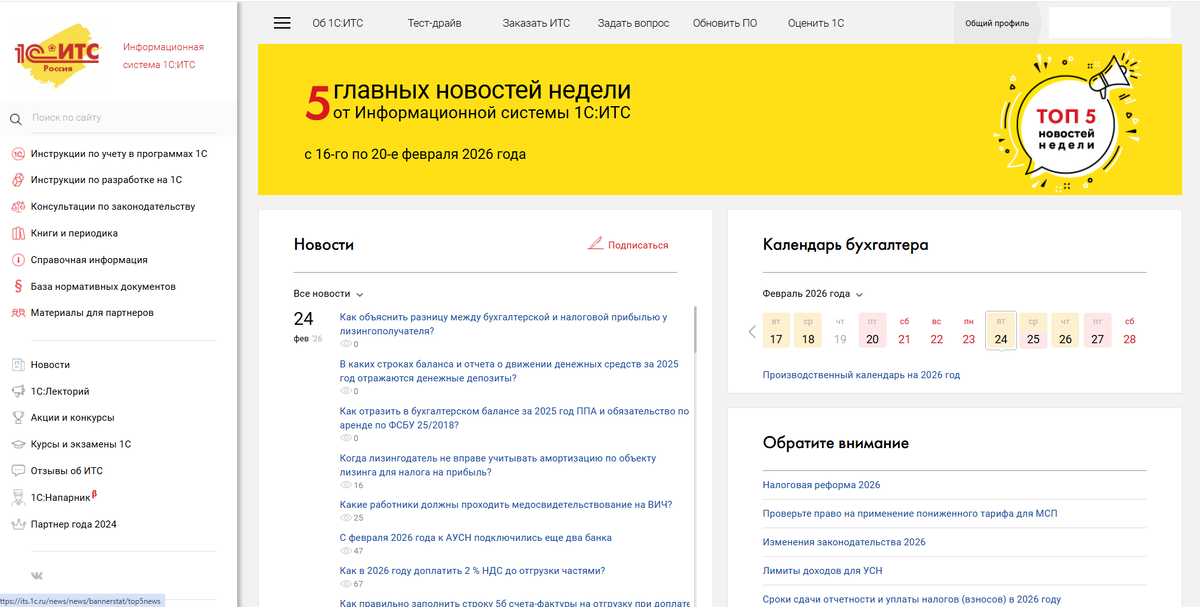Open Производственный календарь на 2026 год link
The height and width of the screenshot is (607, 1200).
[861, 375]
